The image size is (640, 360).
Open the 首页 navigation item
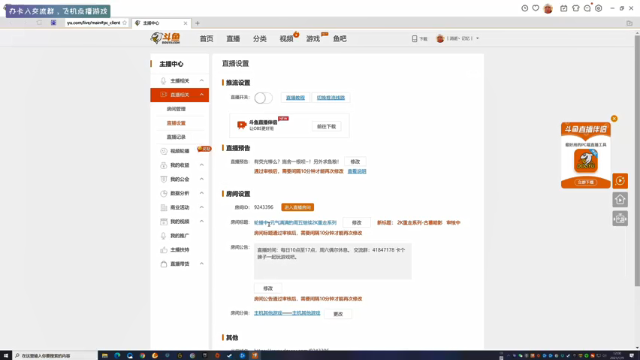pyautogui.click(x=206, y=39)
